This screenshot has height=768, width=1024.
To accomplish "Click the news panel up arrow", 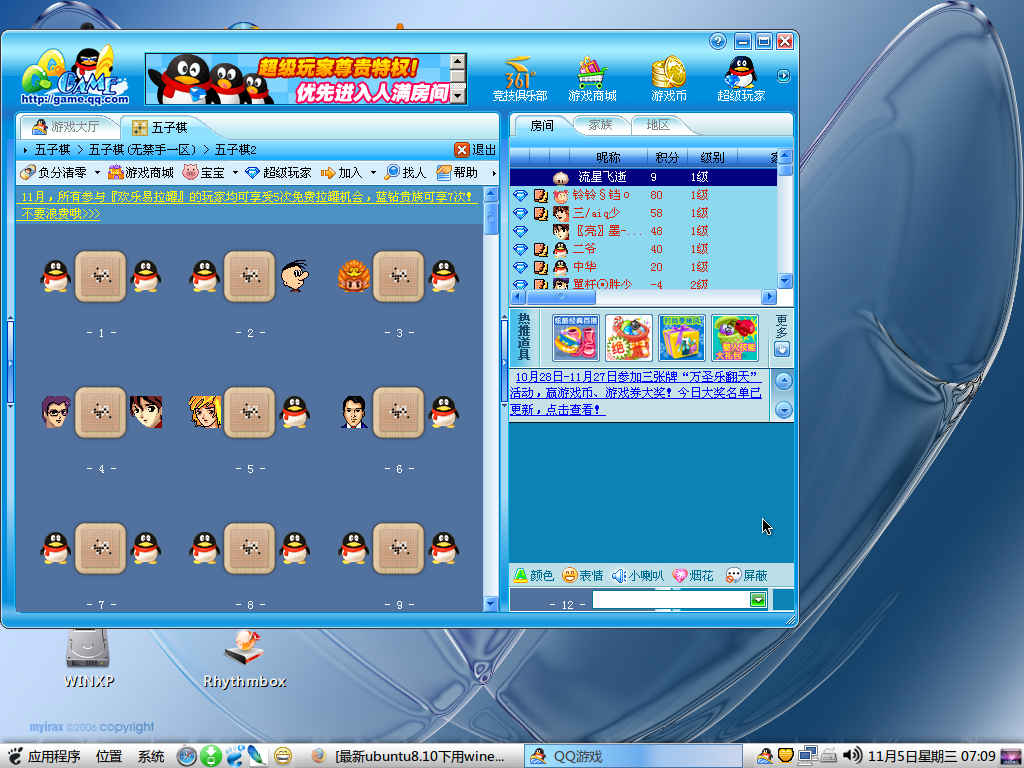I will tap(783, 380).
